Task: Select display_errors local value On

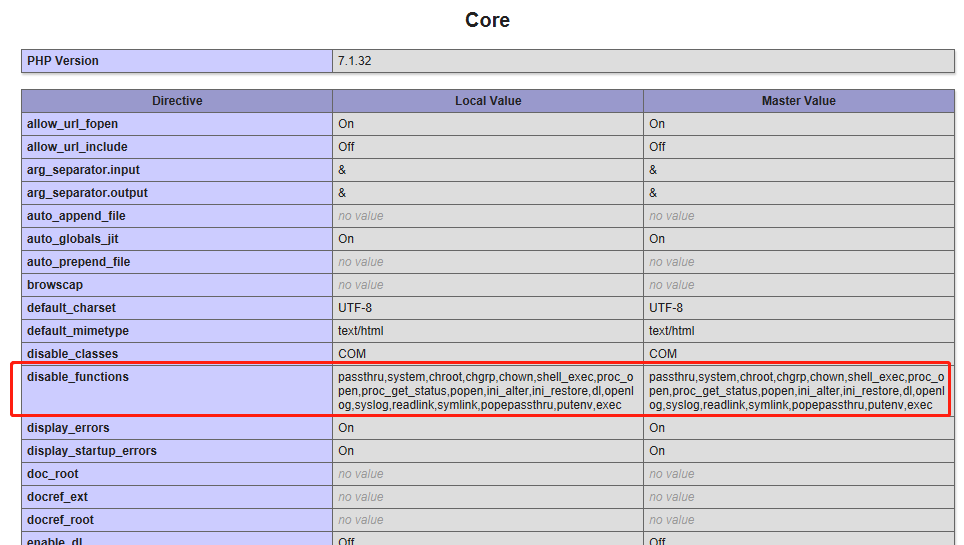Action: [346, 428]
